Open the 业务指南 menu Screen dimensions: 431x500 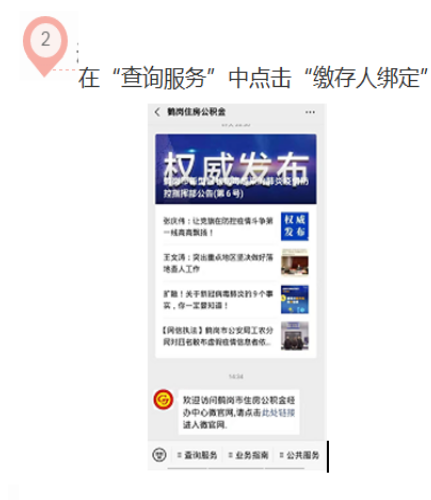click(248, 455)
